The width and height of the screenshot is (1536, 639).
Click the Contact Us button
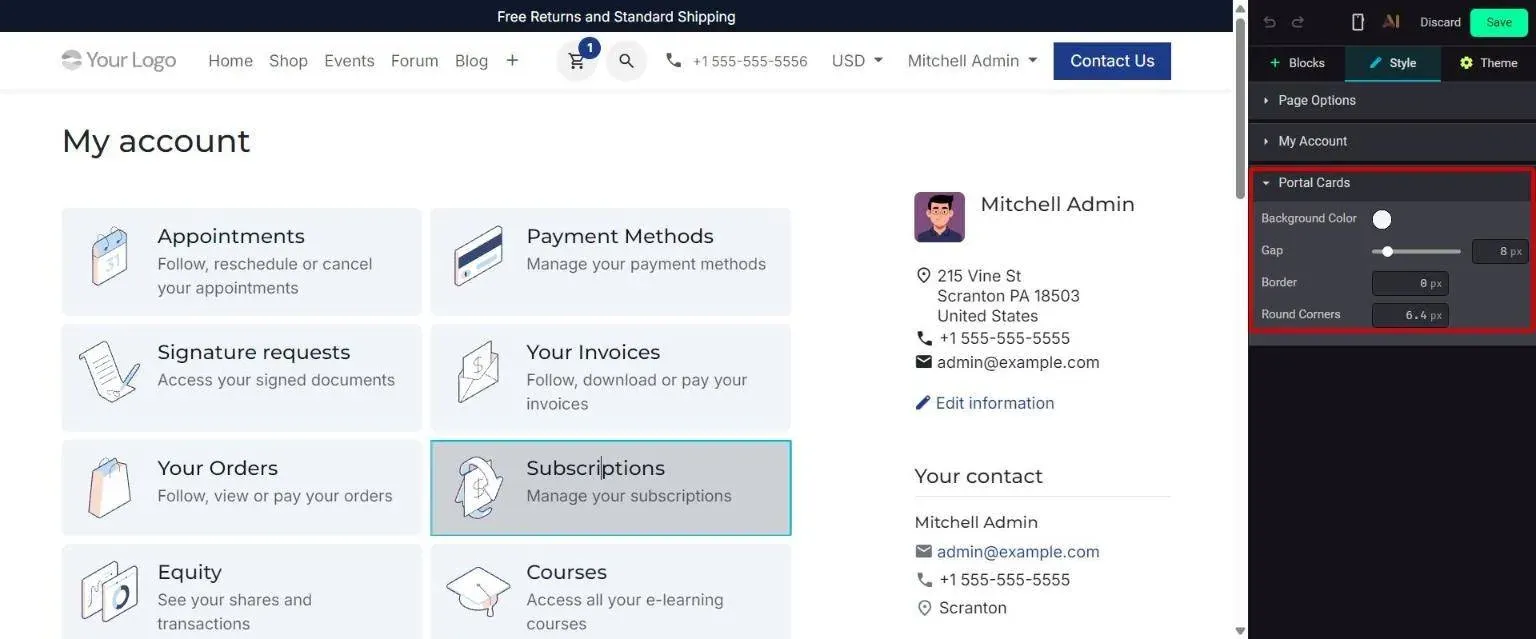1112,61
